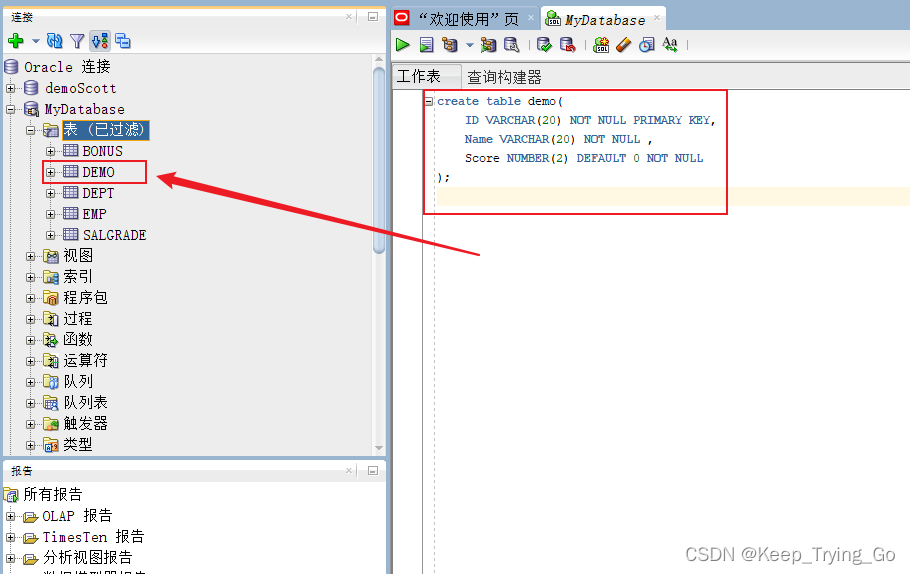Expand the 分析视图报告 folder

point(10,558)
